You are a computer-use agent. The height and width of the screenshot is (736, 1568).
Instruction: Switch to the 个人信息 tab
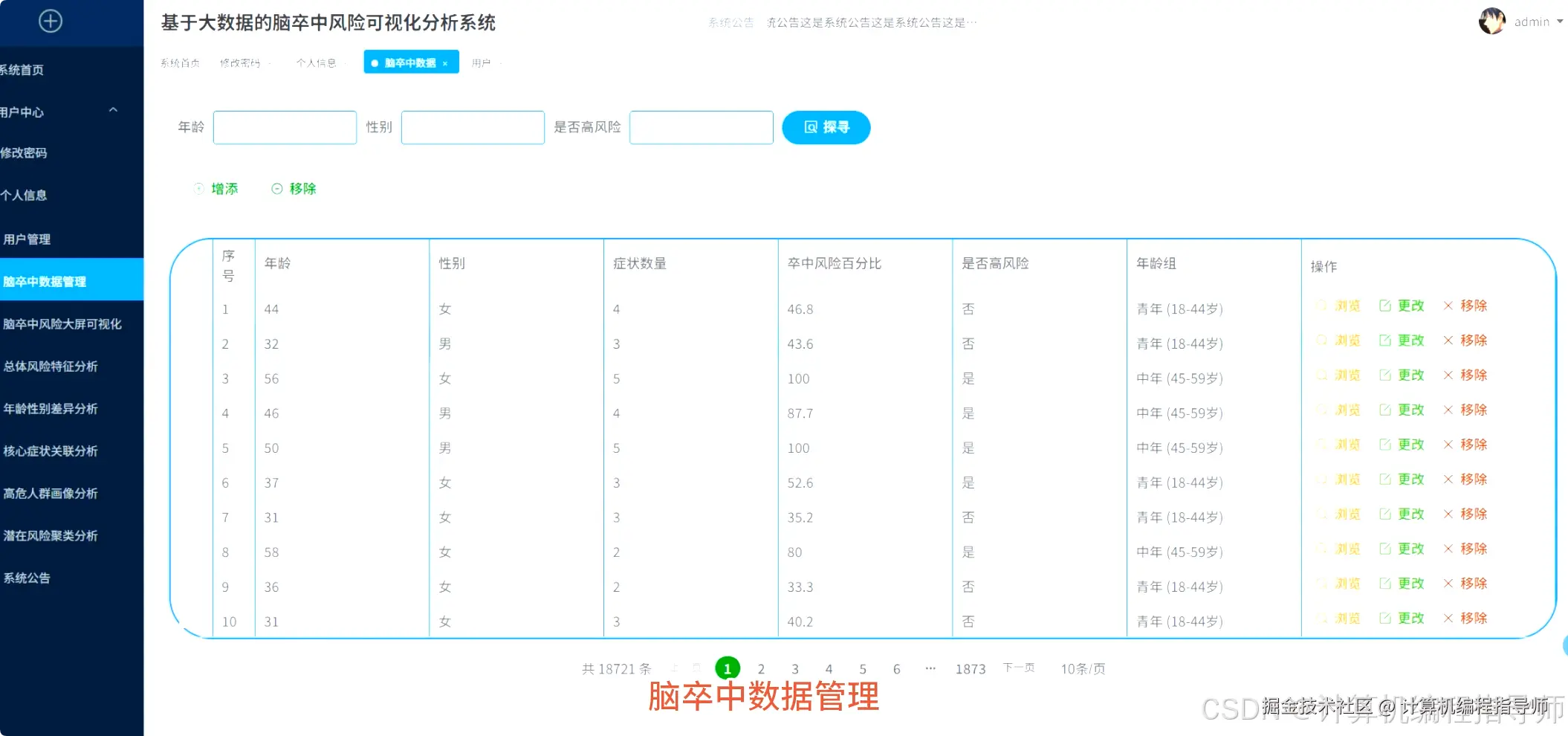[316, 63]
